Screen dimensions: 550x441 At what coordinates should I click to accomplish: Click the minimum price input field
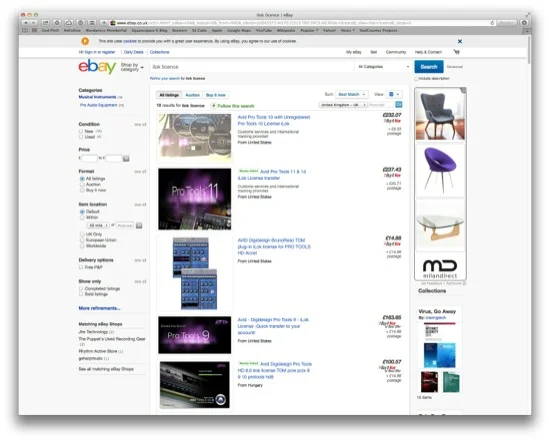(89, 159)
